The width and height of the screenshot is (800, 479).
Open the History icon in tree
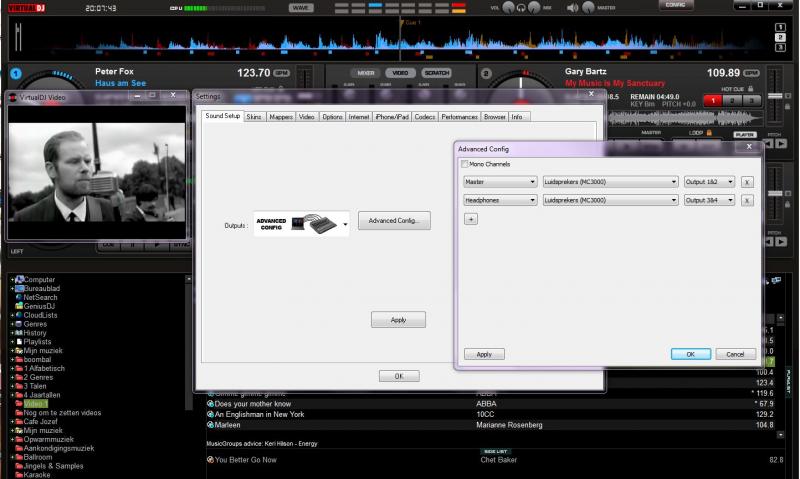[x=19, y=333]
